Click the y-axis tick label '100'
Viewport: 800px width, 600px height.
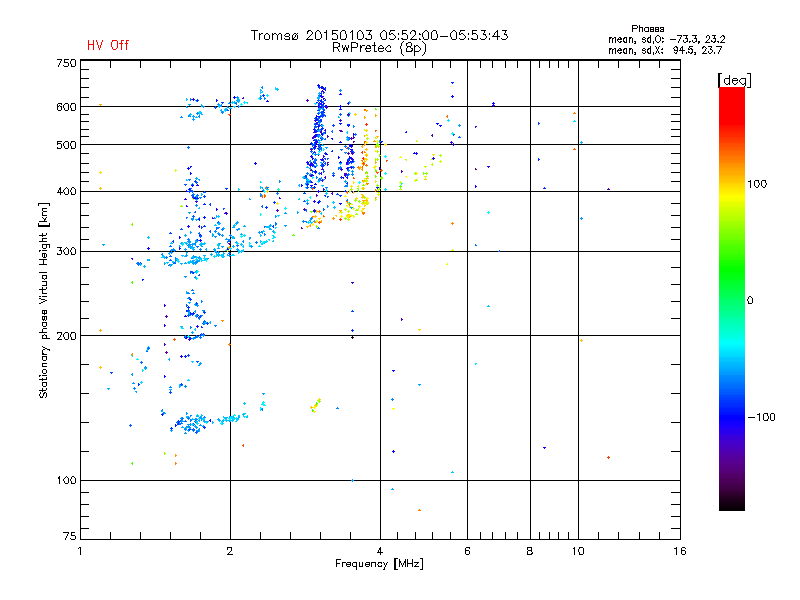click(67, 481)
